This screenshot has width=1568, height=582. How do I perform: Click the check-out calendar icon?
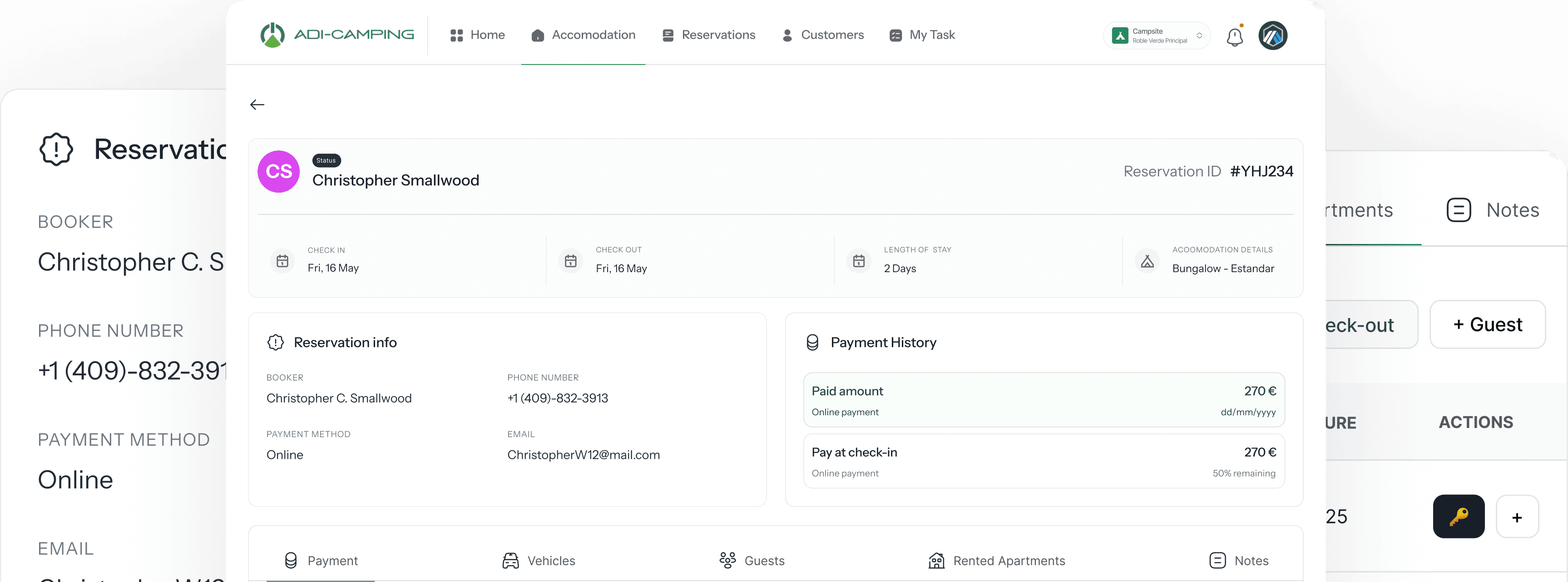[570, 261]
